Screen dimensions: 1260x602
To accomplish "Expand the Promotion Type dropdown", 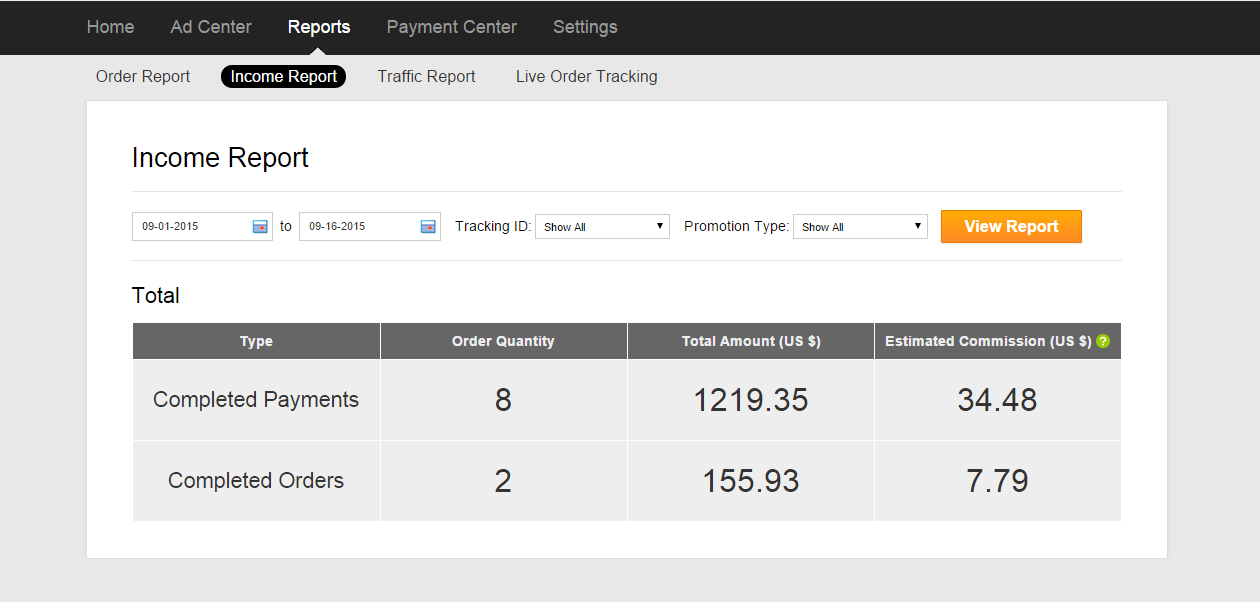I will tap(860, 226).
